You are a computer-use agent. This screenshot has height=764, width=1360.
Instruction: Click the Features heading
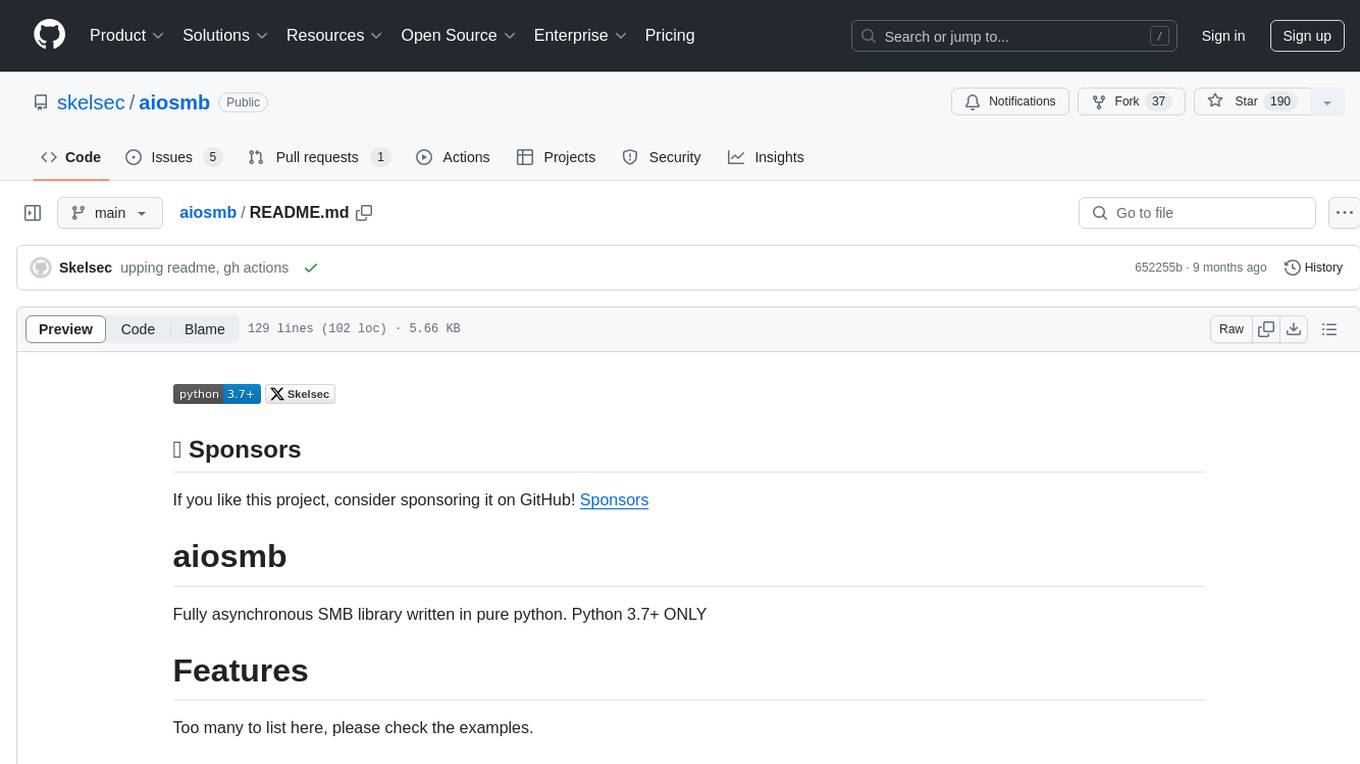[x=240, y=670]
